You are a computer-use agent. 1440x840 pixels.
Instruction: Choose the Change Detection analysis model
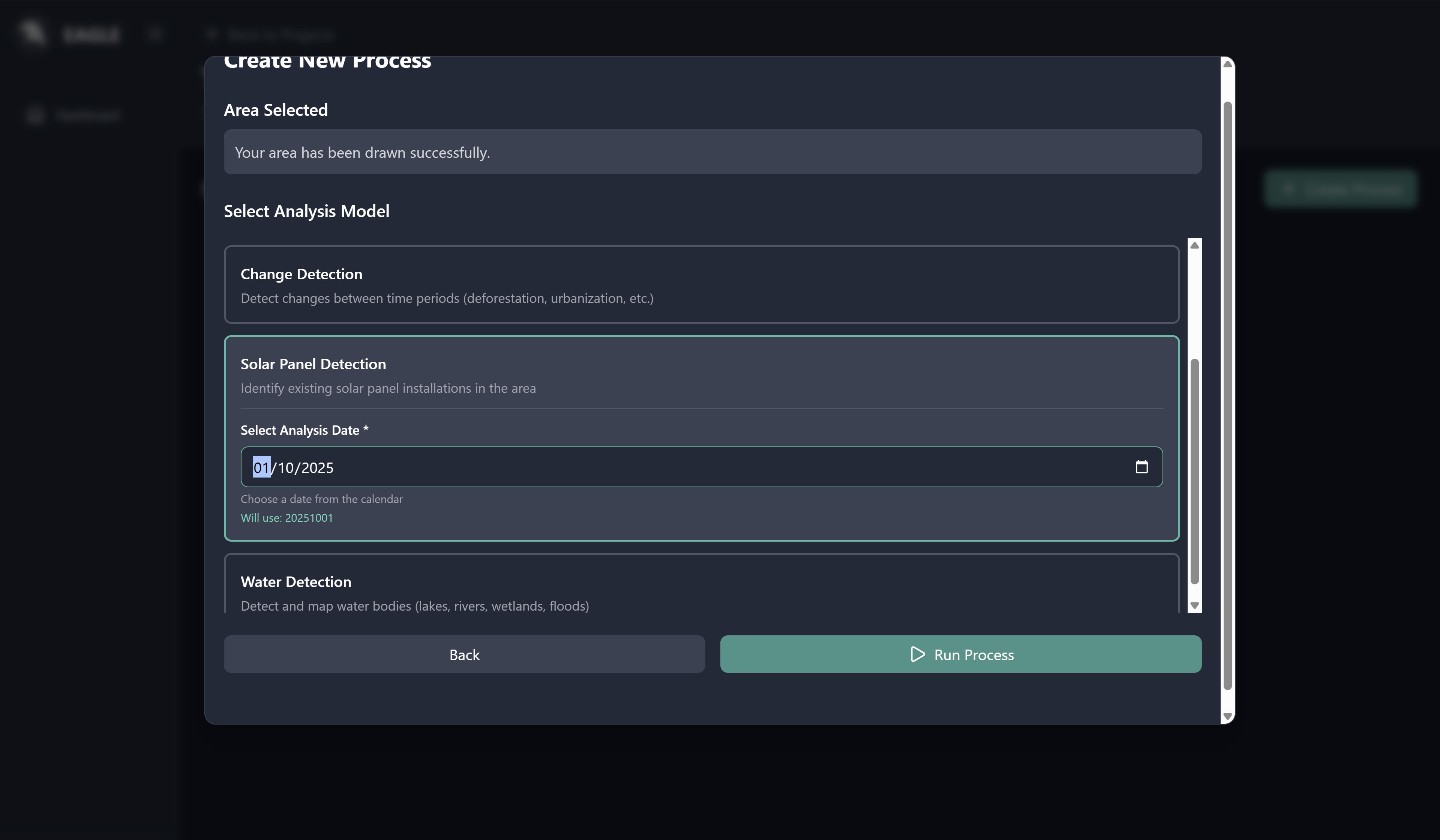click(x=701, y=284)
